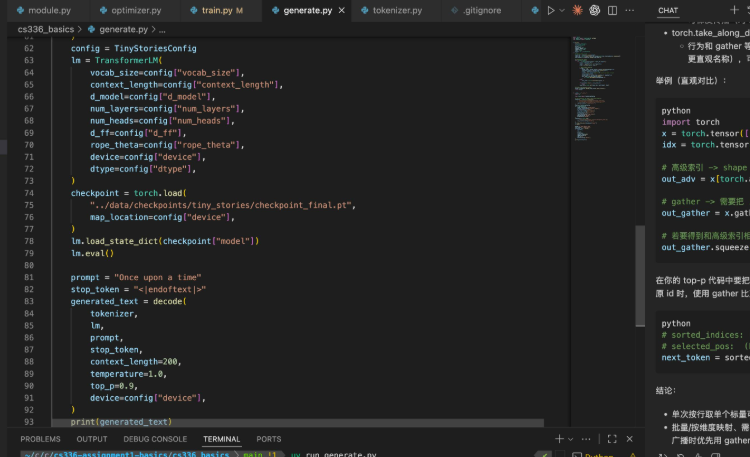Image resolution: width=750 pixels, height=457 pixels.
Task: Click 'lm = TransformerLM(' code line
Action: coord(116,60)
